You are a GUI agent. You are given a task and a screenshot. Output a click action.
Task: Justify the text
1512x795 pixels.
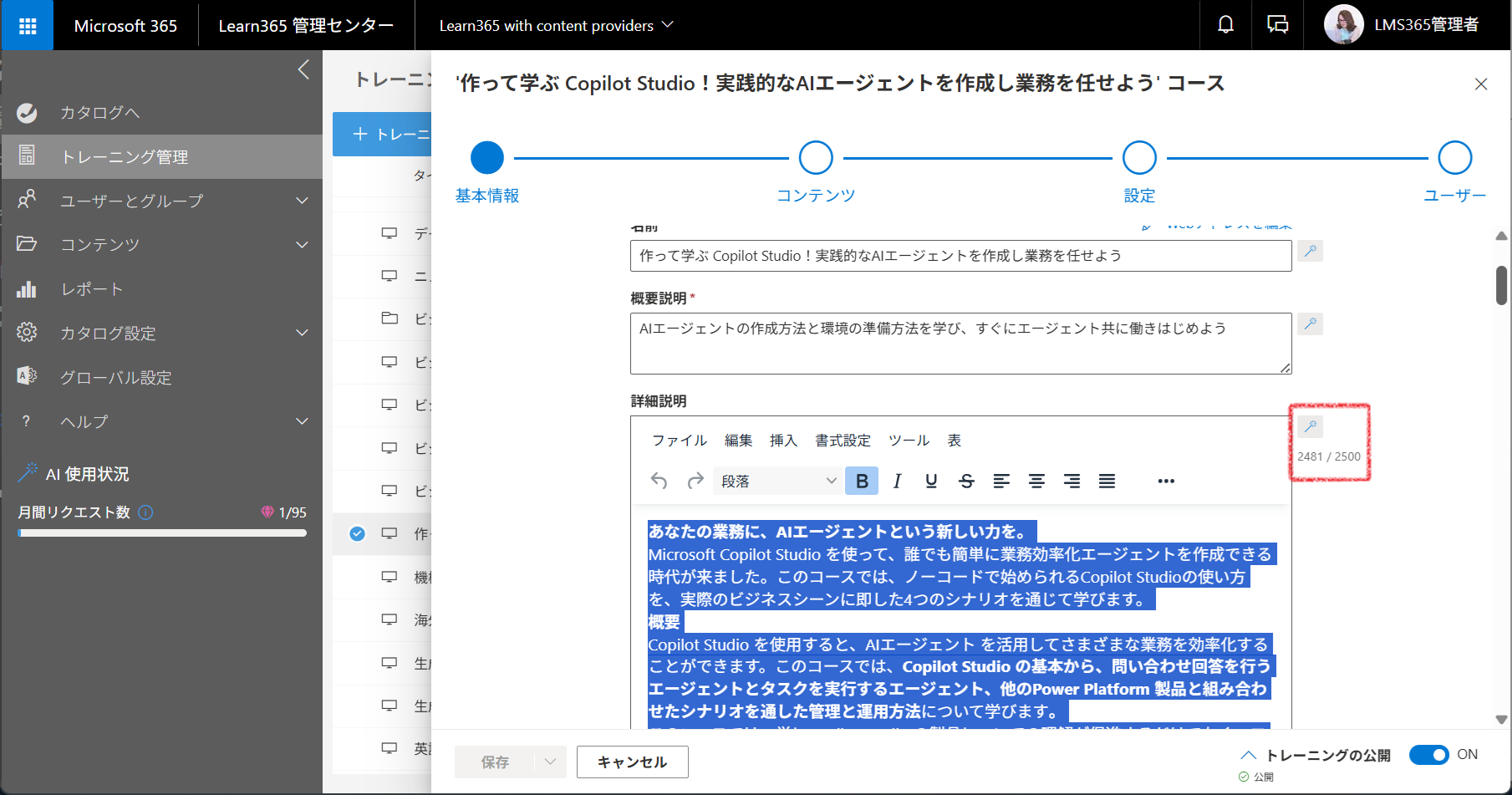[1107, 481]
